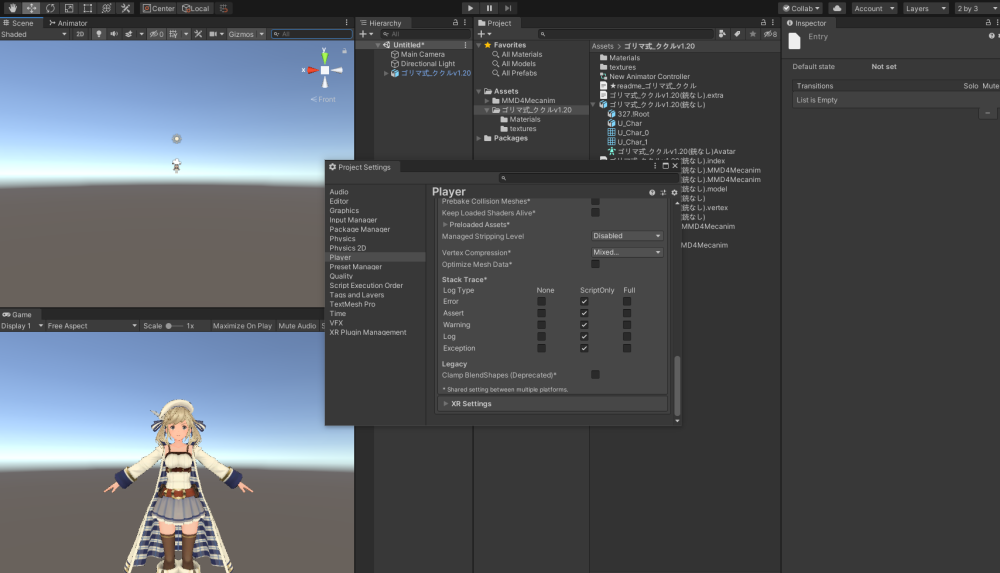This screenshot has height=573, width=1000.
Task: Click the Step frame button
Action: pyautogui.click(x=508, y=8)
